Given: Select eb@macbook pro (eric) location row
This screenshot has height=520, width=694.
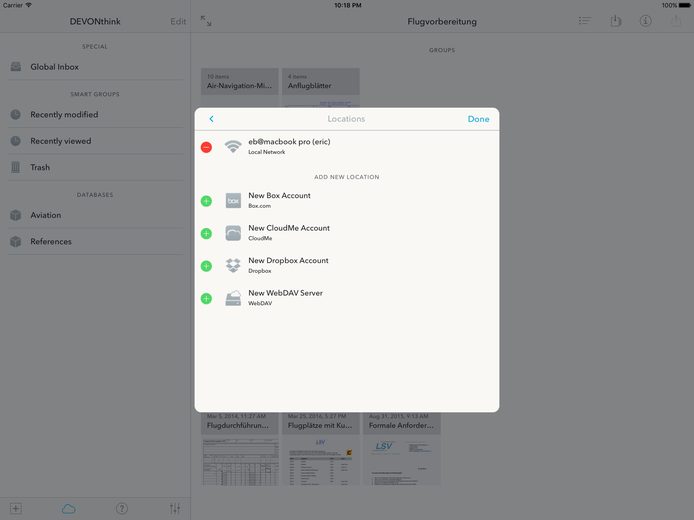Looking at the screenshot, I should point(347,147).
